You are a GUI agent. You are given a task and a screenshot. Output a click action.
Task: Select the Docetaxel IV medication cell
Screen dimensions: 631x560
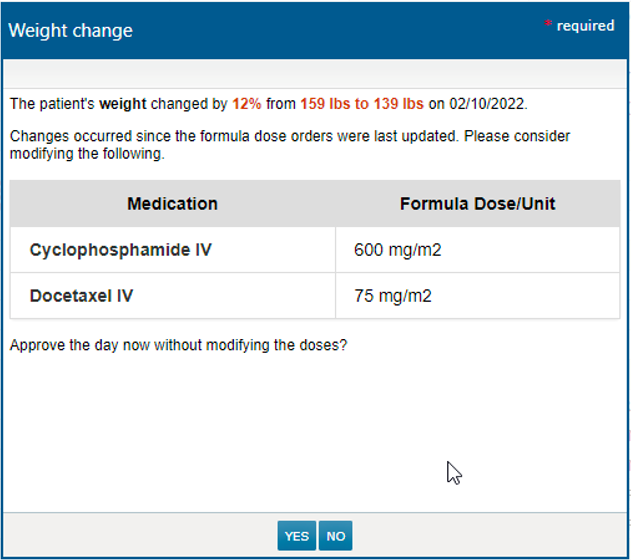pos(82,296)
